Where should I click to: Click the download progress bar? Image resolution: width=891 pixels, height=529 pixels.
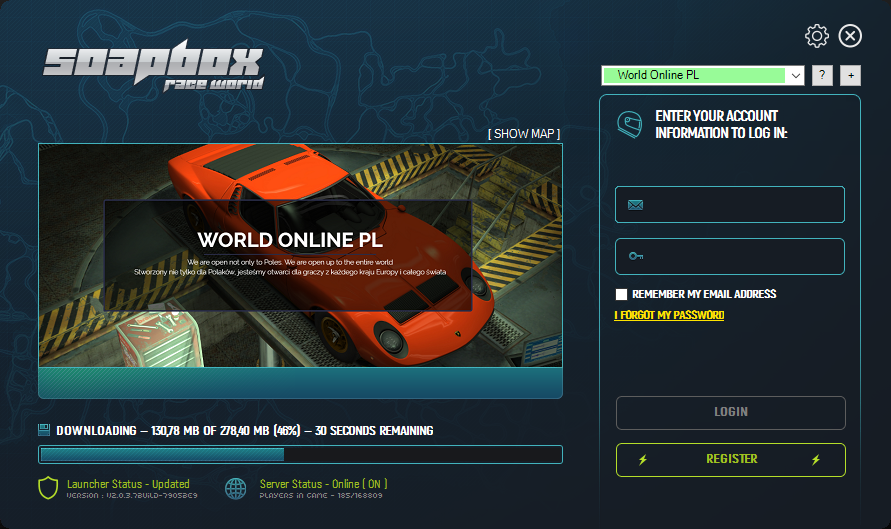301,455
